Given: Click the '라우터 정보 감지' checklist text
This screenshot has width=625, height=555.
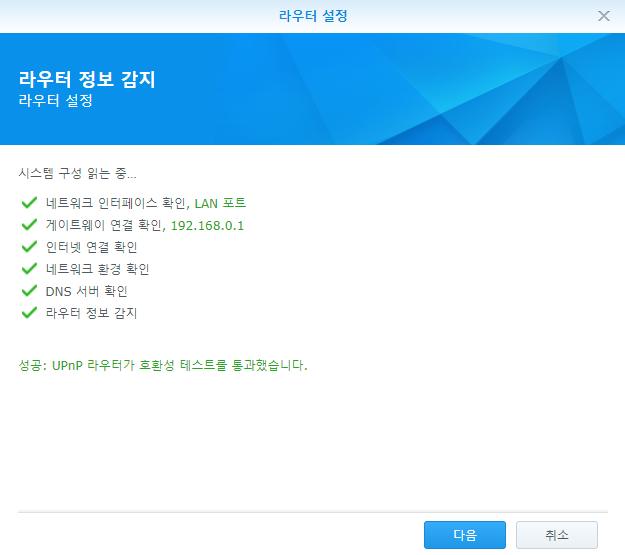Looking at the screenshot, I should [92, 313].
